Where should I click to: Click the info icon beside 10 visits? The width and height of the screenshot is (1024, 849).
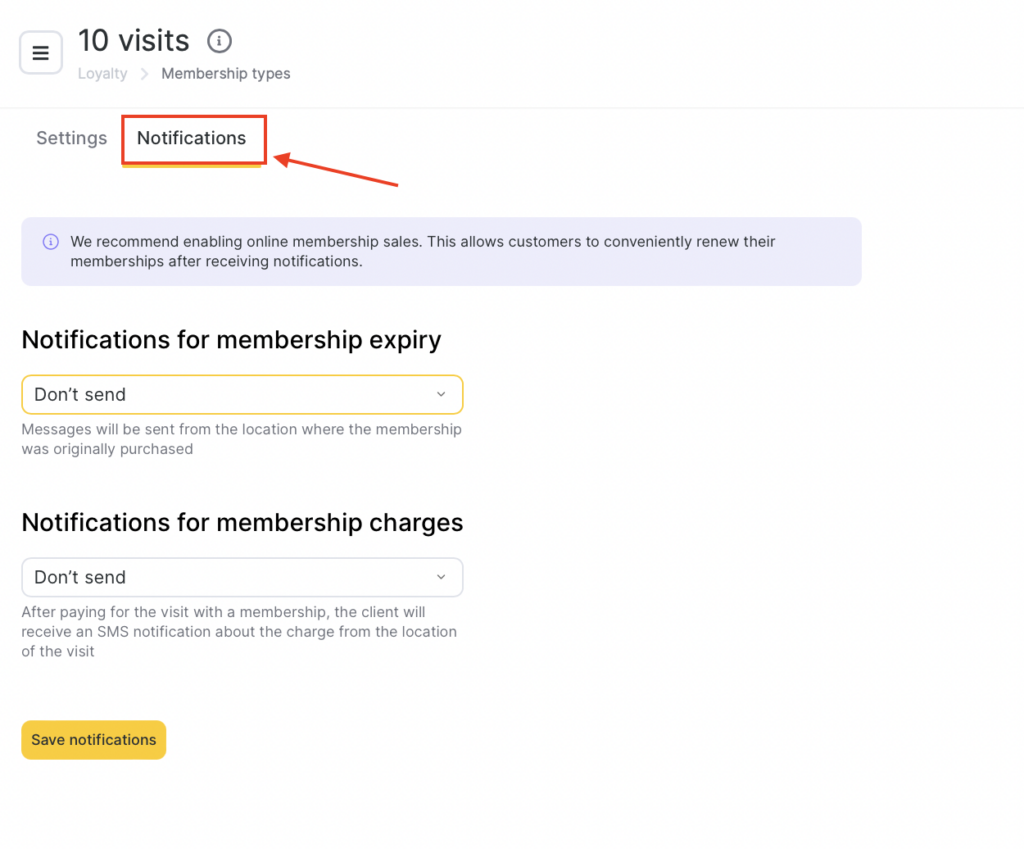(219, 41)
